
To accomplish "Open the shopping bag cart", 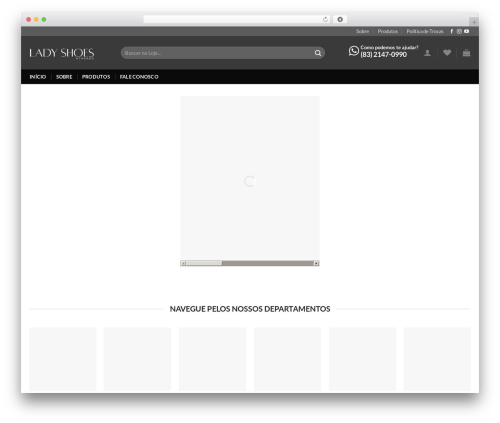I will [x=466, y=53].
